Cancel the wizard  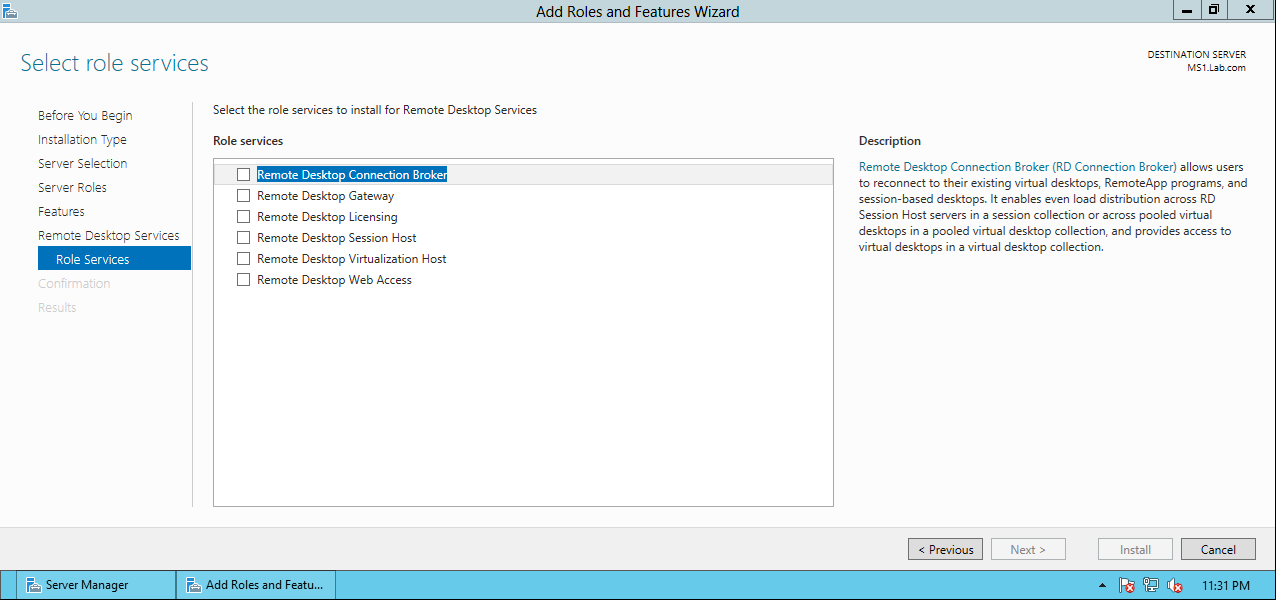[x=1218, y=549]
